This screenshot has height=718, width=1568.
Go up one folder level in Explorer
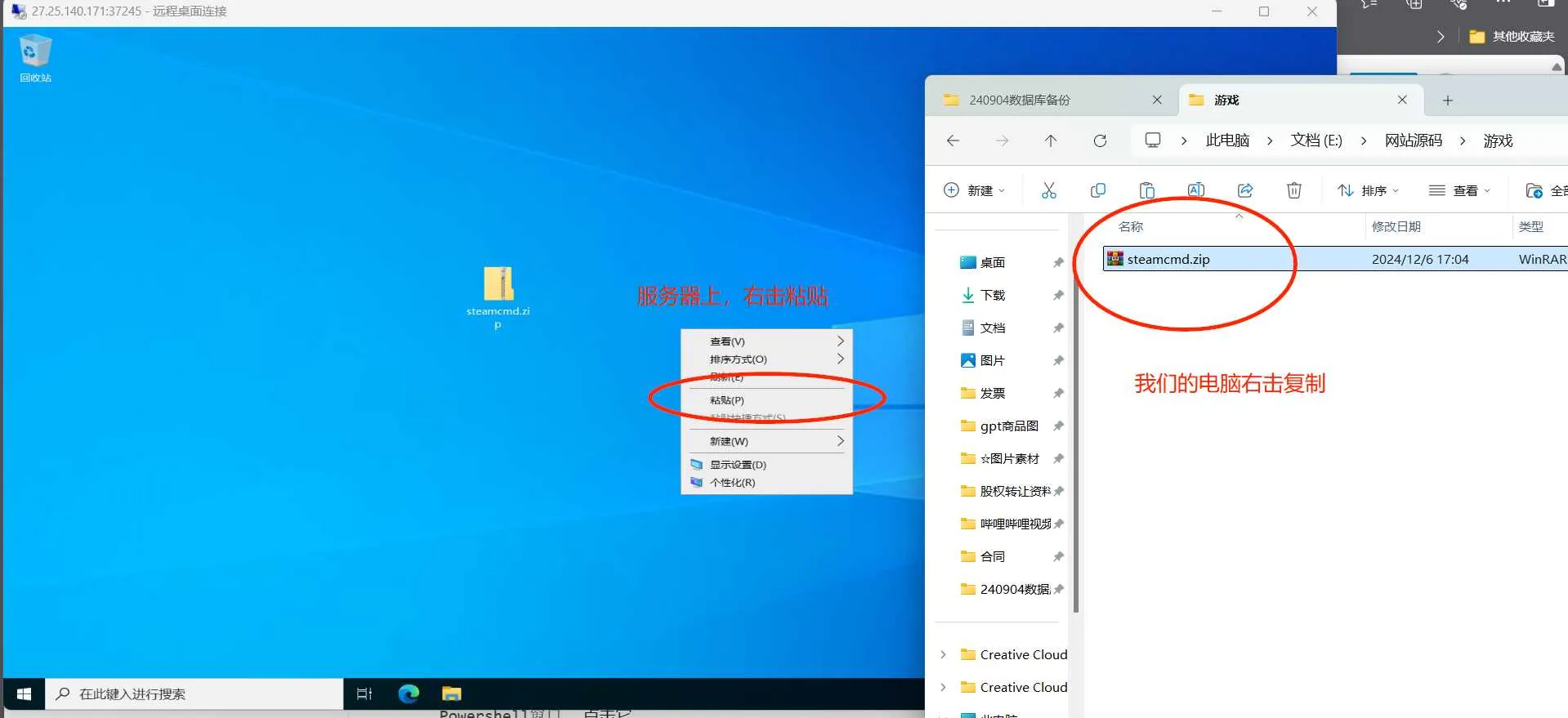tap(1051, 140)
